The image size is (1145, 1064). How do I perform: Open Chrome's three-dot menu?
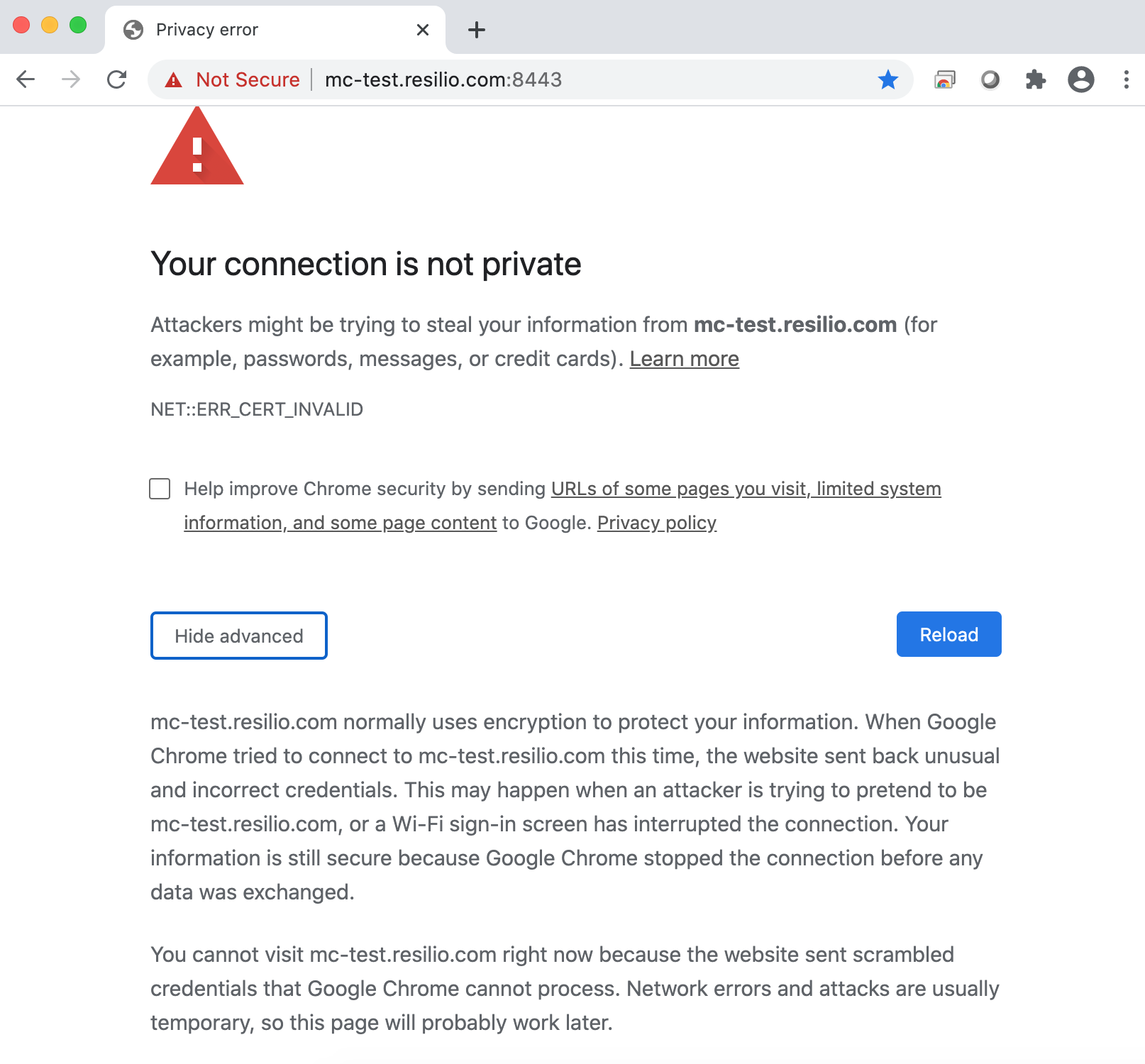coord(1126,79)
